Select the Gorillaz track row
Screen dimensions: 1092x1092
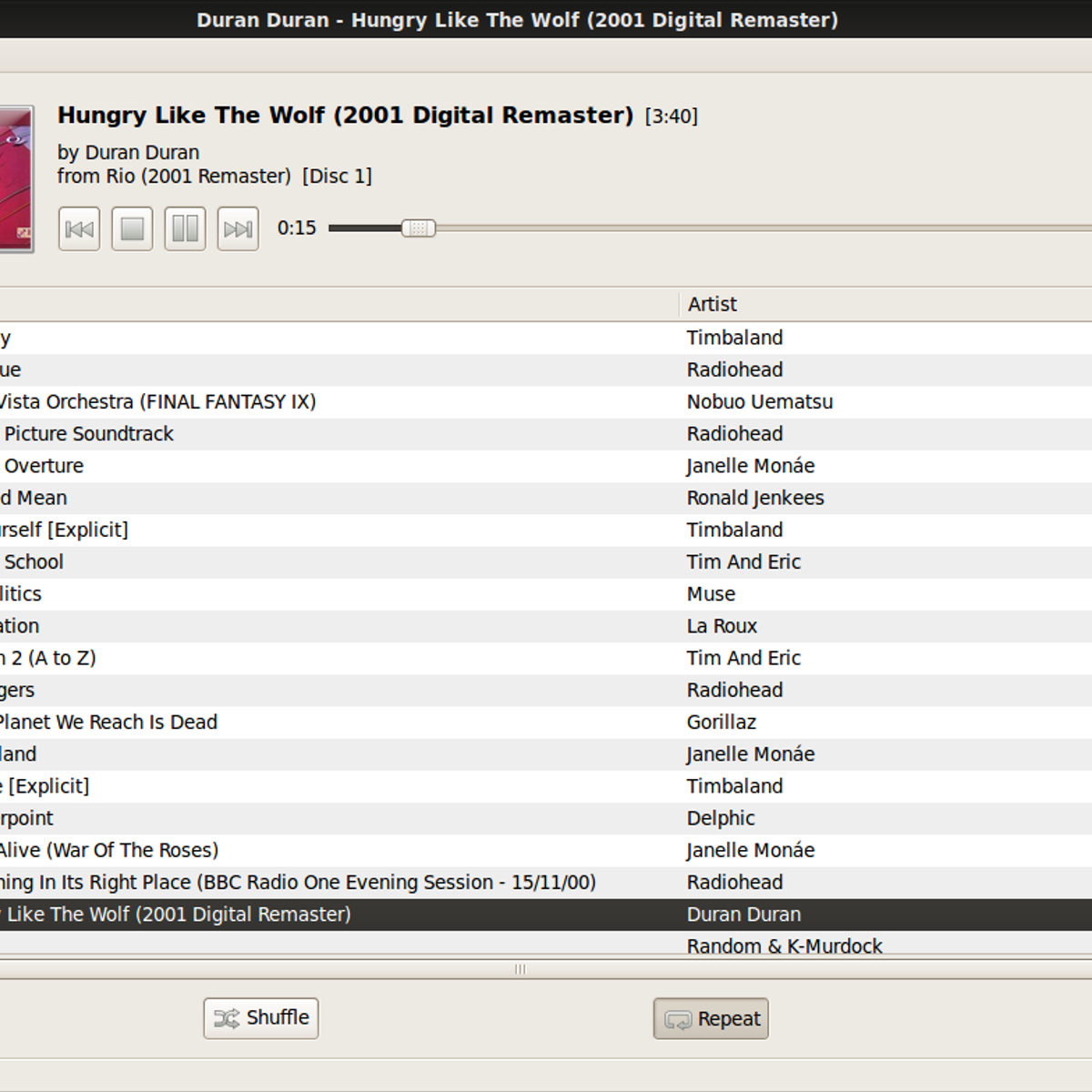[x=546, y=723]
